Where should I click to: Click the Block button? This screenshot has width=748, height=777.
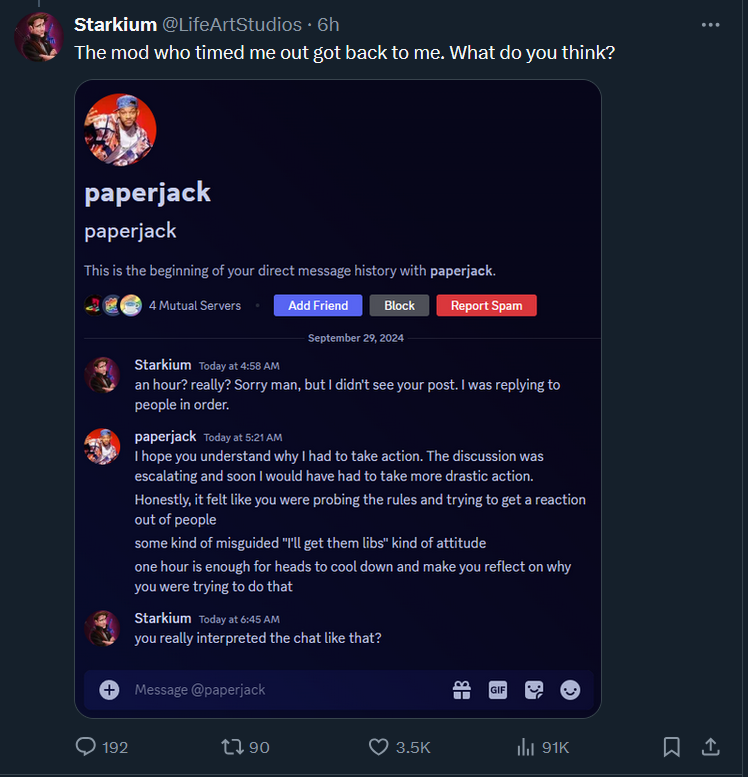click(399, 305)
